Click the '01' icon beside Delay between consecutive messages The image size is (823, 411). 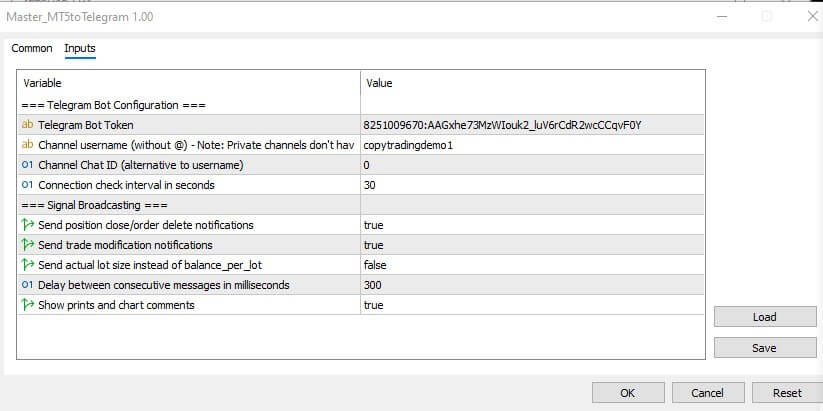[x=27, y=285]
